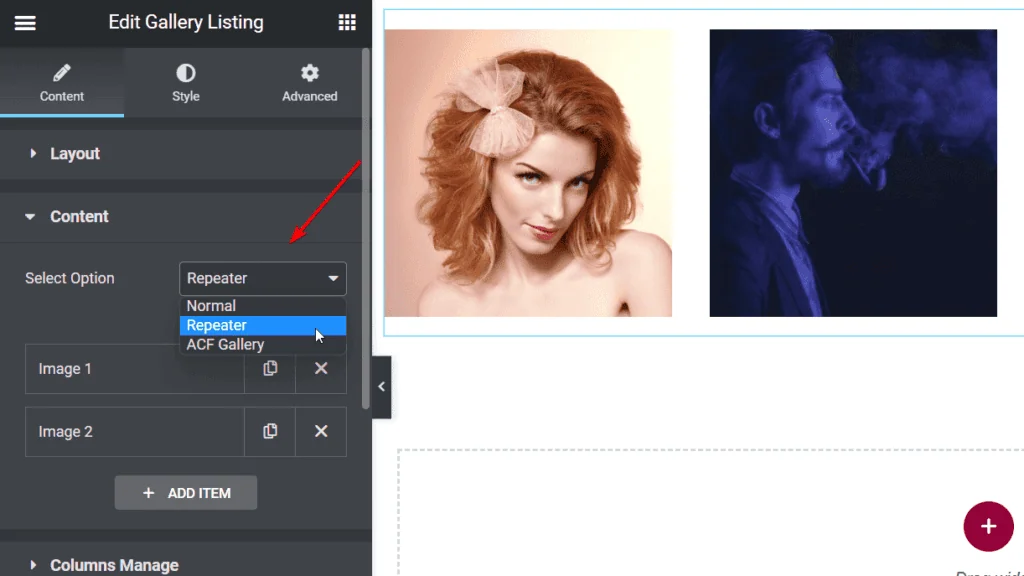Choose Normal from the option list
The width and height of the screenshot is (1024, 576).
click(x=211, y=305)
